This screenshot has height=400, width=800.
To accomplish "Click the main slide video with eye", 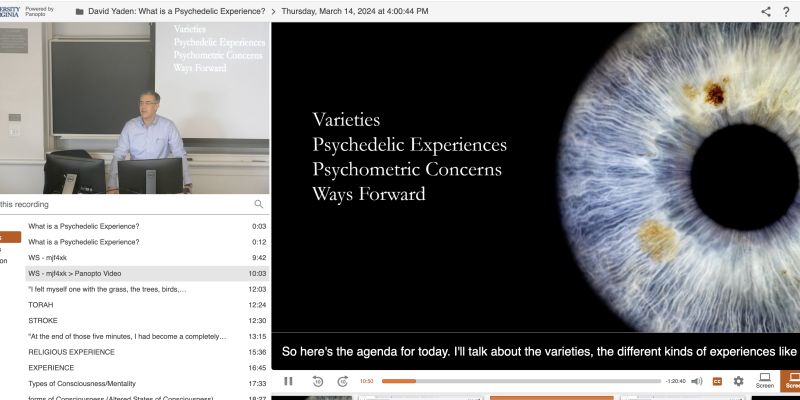I will coord(536,178).
